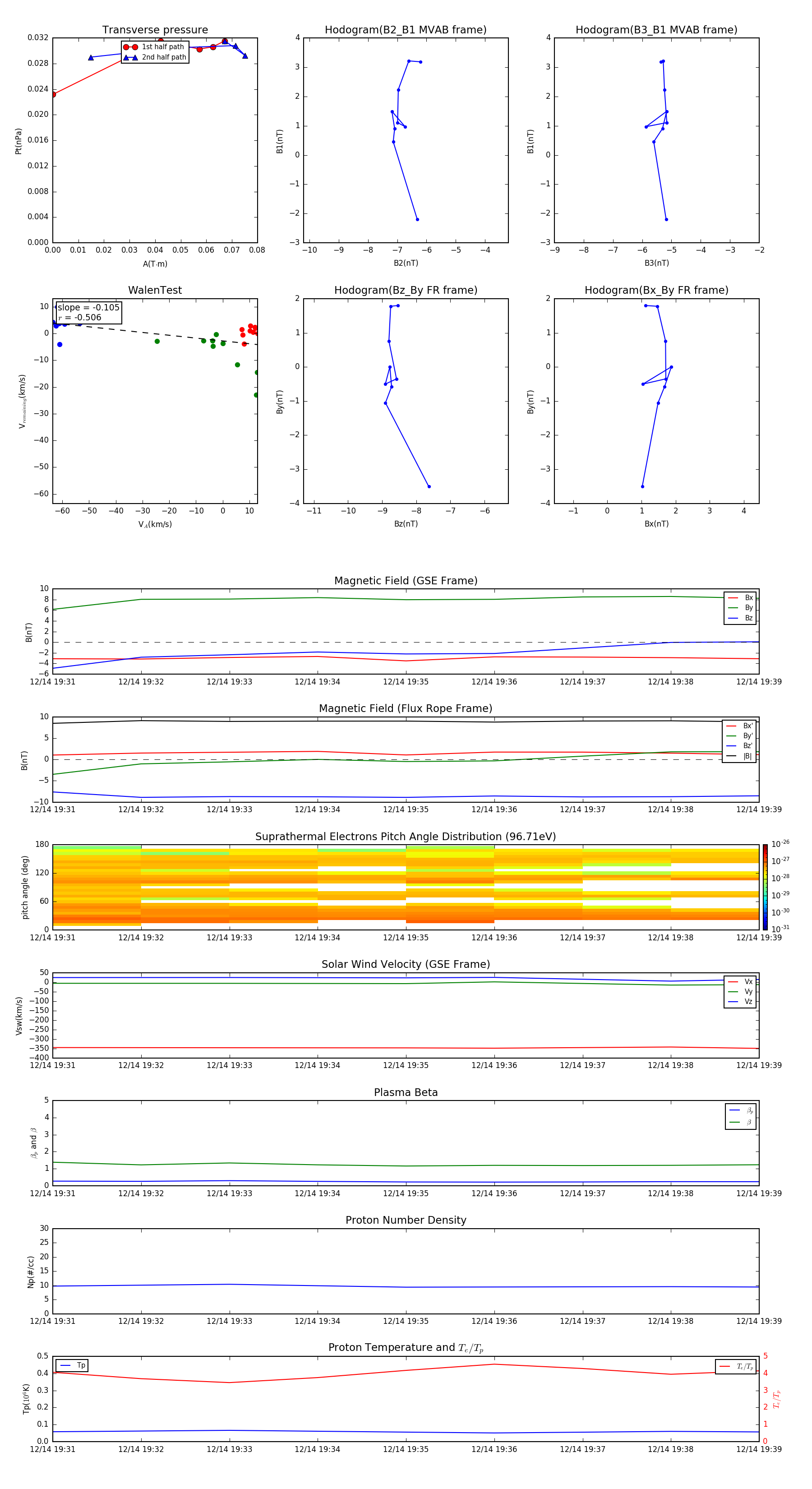Click the "Vsw(km/s)" axis label
Image resolution: width=812 pixels, height=1489 pixels.
click(19, 1016)
